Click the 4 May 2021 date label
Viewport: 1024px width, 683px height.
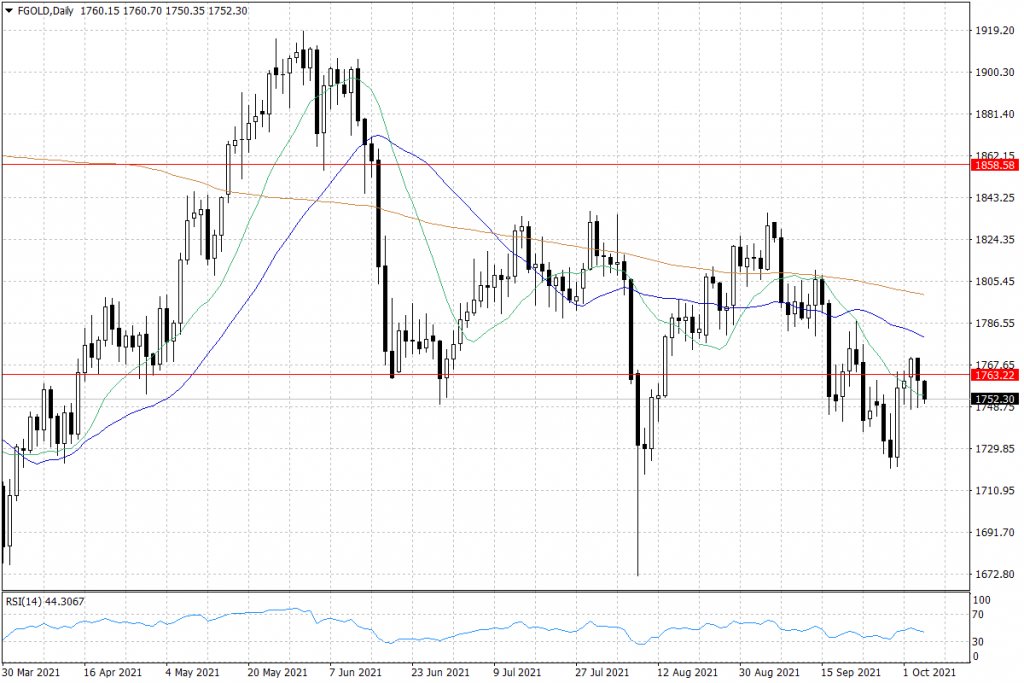point(193,672)
